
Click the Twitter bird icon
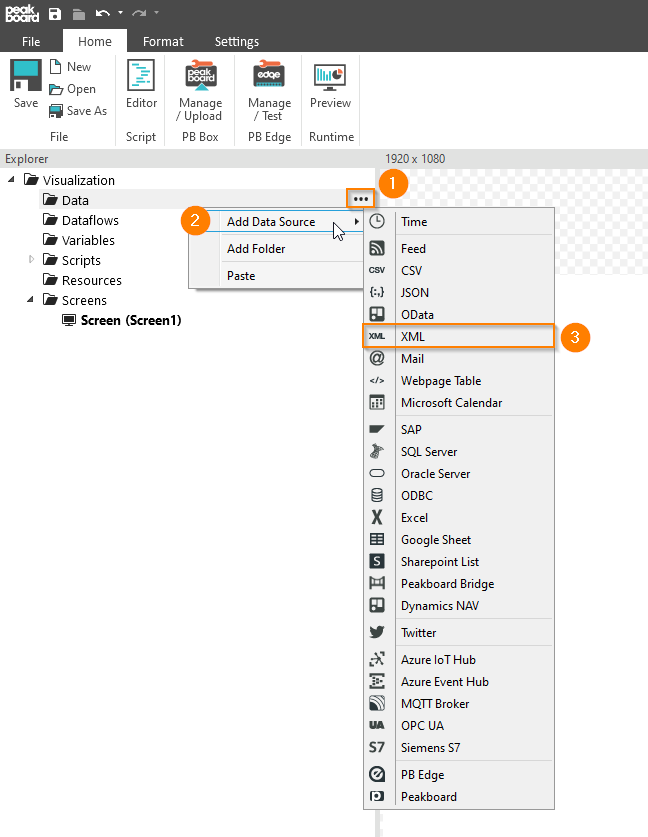377,632
